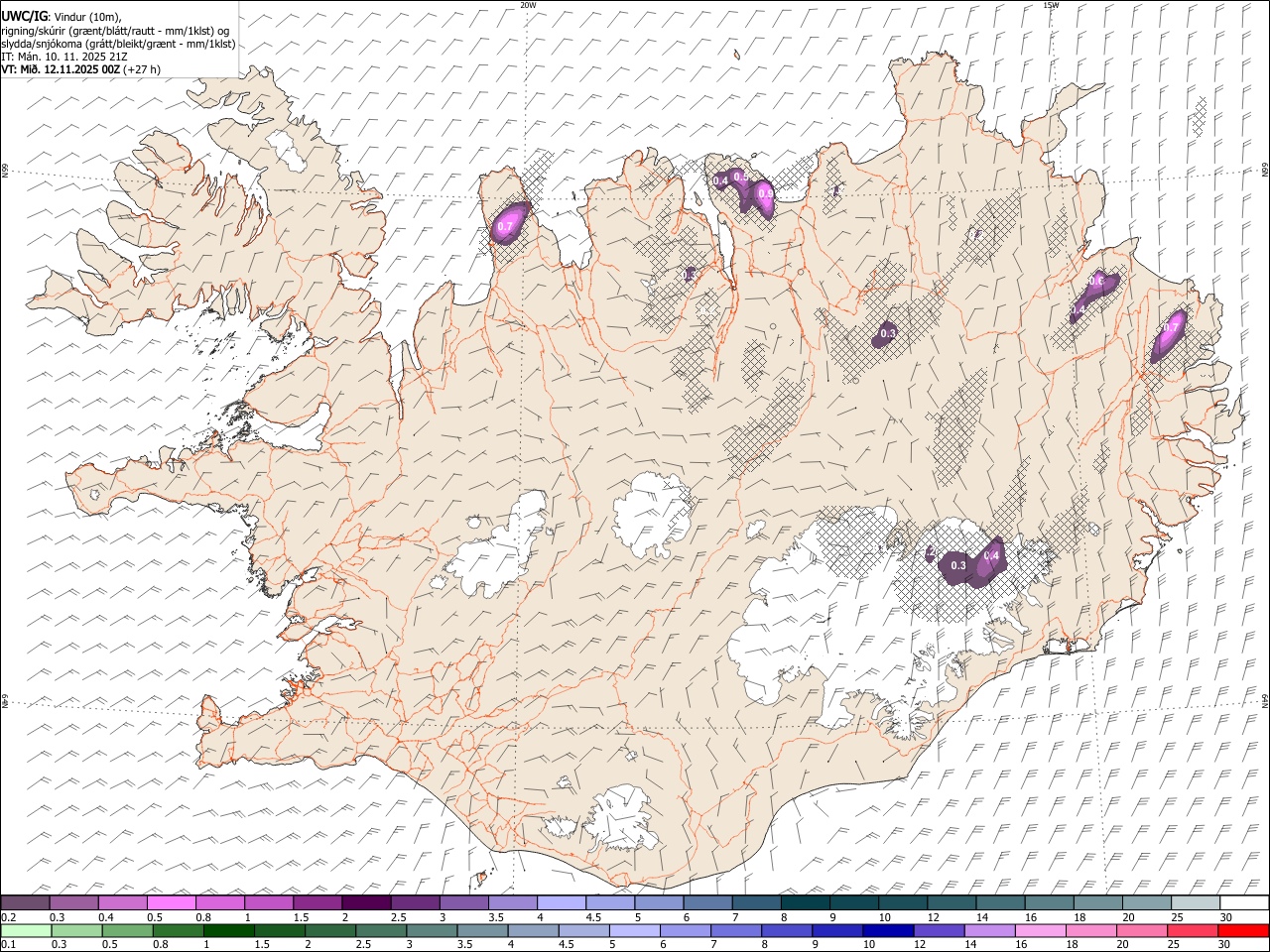The width and height of the screenshot is (1270, 952).
Task: Select the 0.8 green swatch in bottom legend row
Action: pos(179,930)
